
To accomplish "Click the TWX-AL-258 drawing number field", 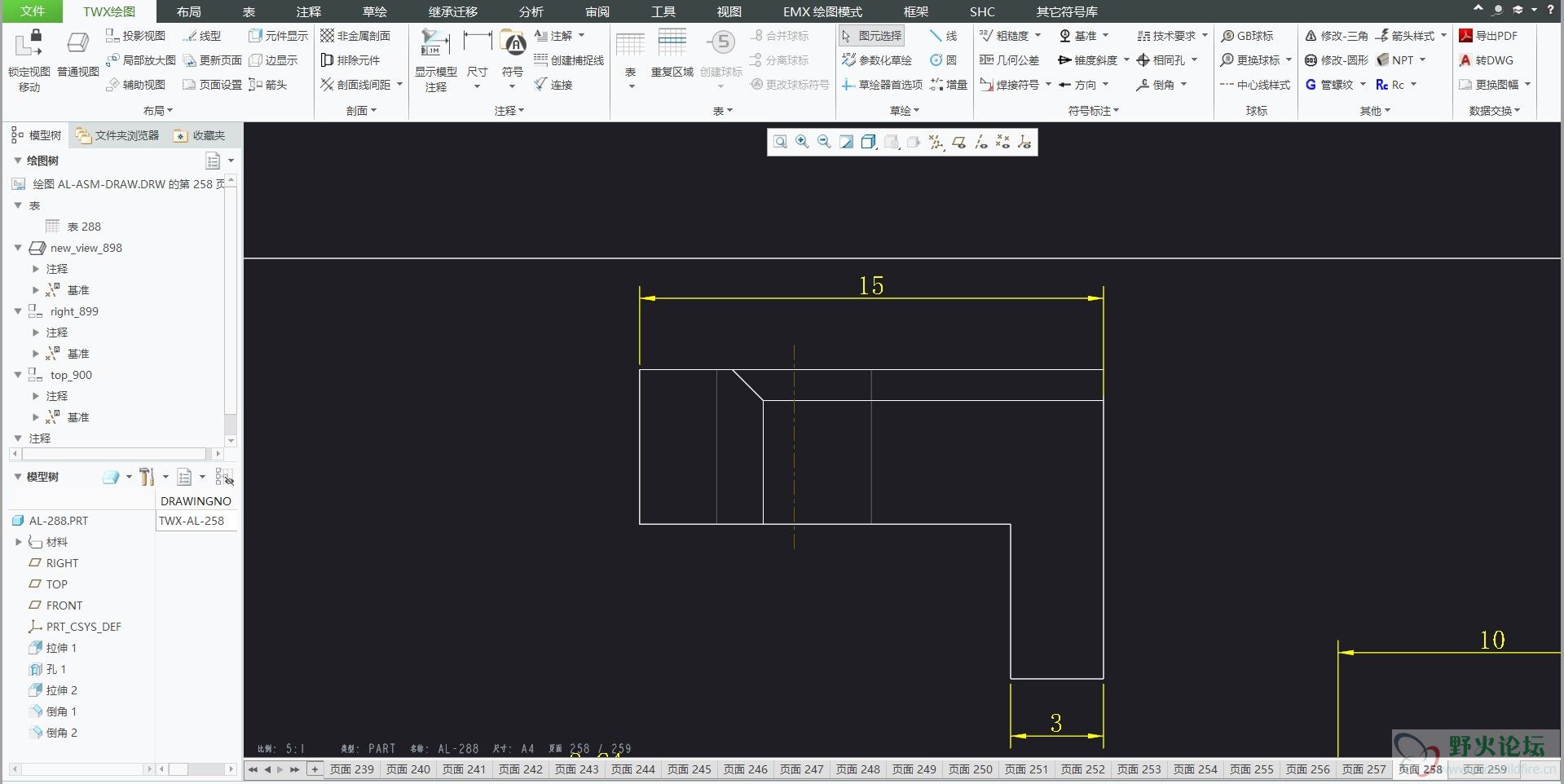I will (196, 521).
